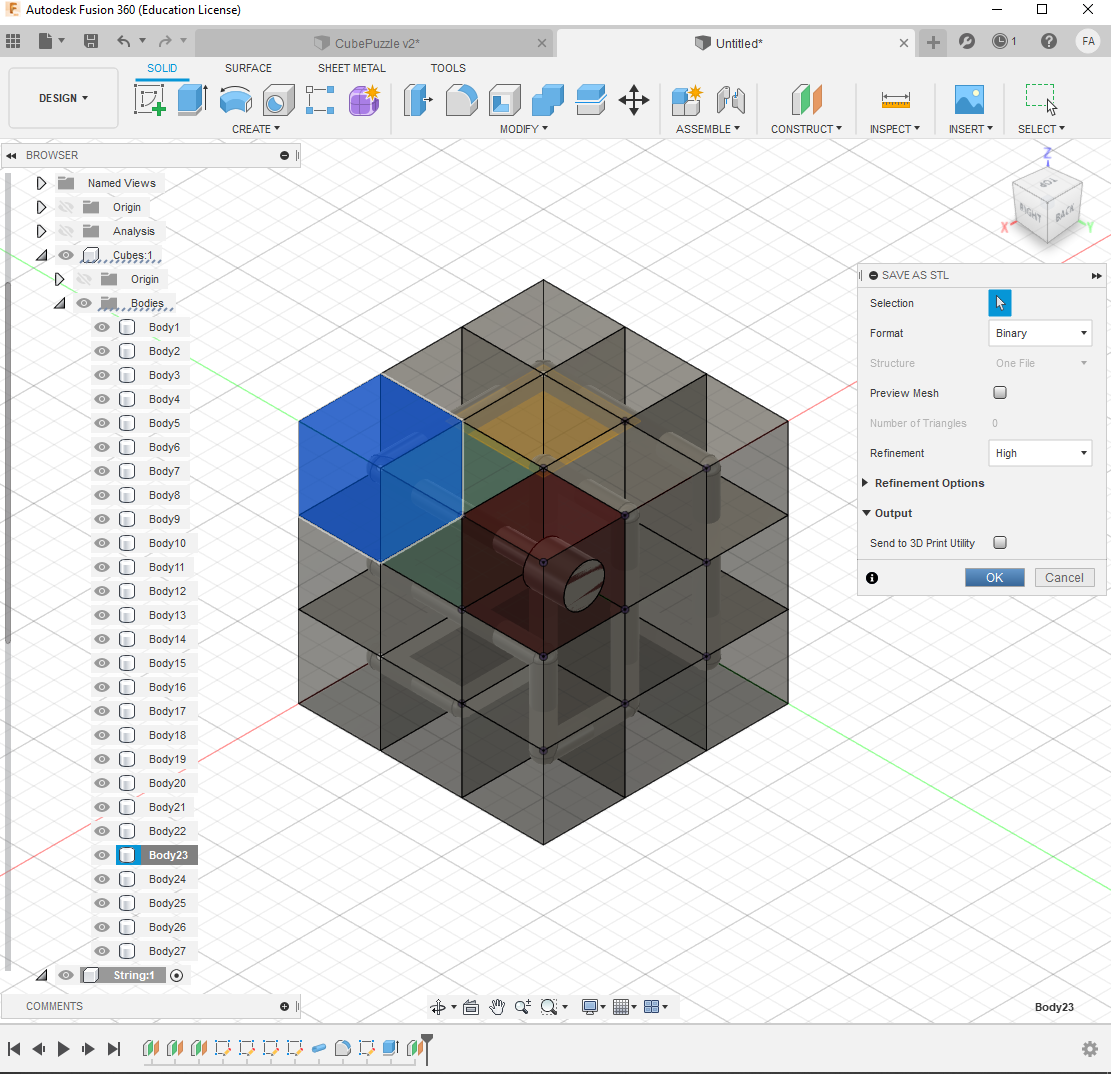Viewport: 1111px width, 1074px height.
Task: Click OK to export the STL
Action: click(994, 577)
